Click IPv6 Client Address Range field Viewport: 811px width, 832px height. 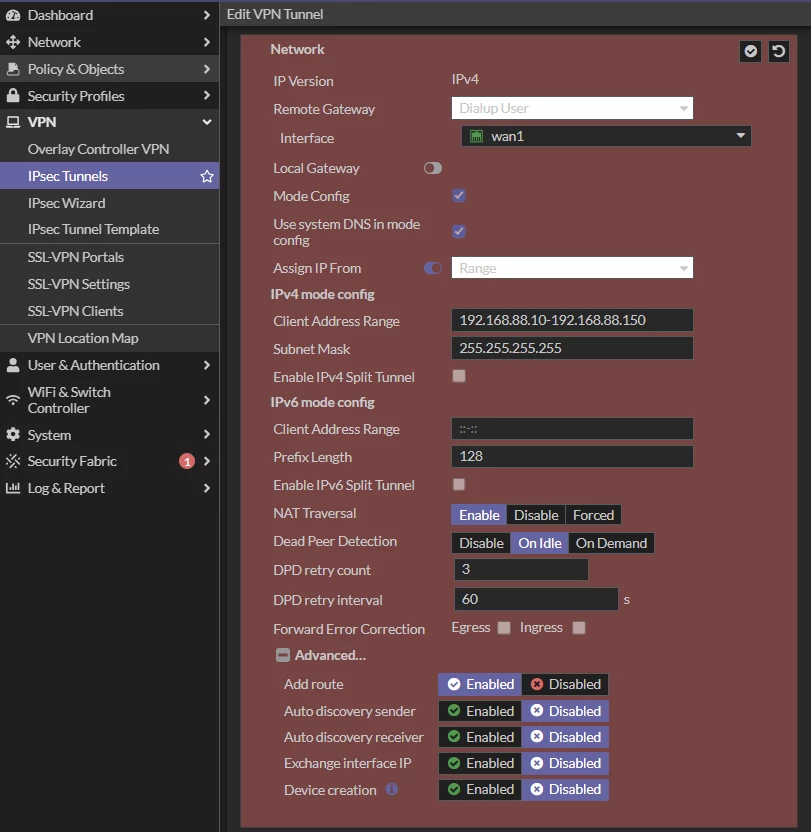point(572,429)
